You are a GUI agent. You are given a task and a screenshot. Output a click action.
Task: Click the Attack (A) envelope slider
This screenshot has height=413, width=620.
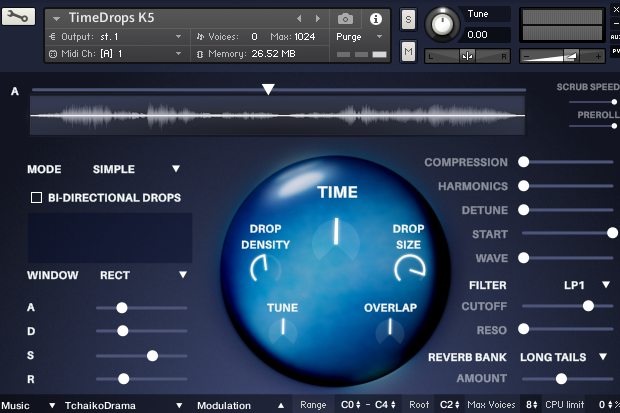(x=122, y=308)
